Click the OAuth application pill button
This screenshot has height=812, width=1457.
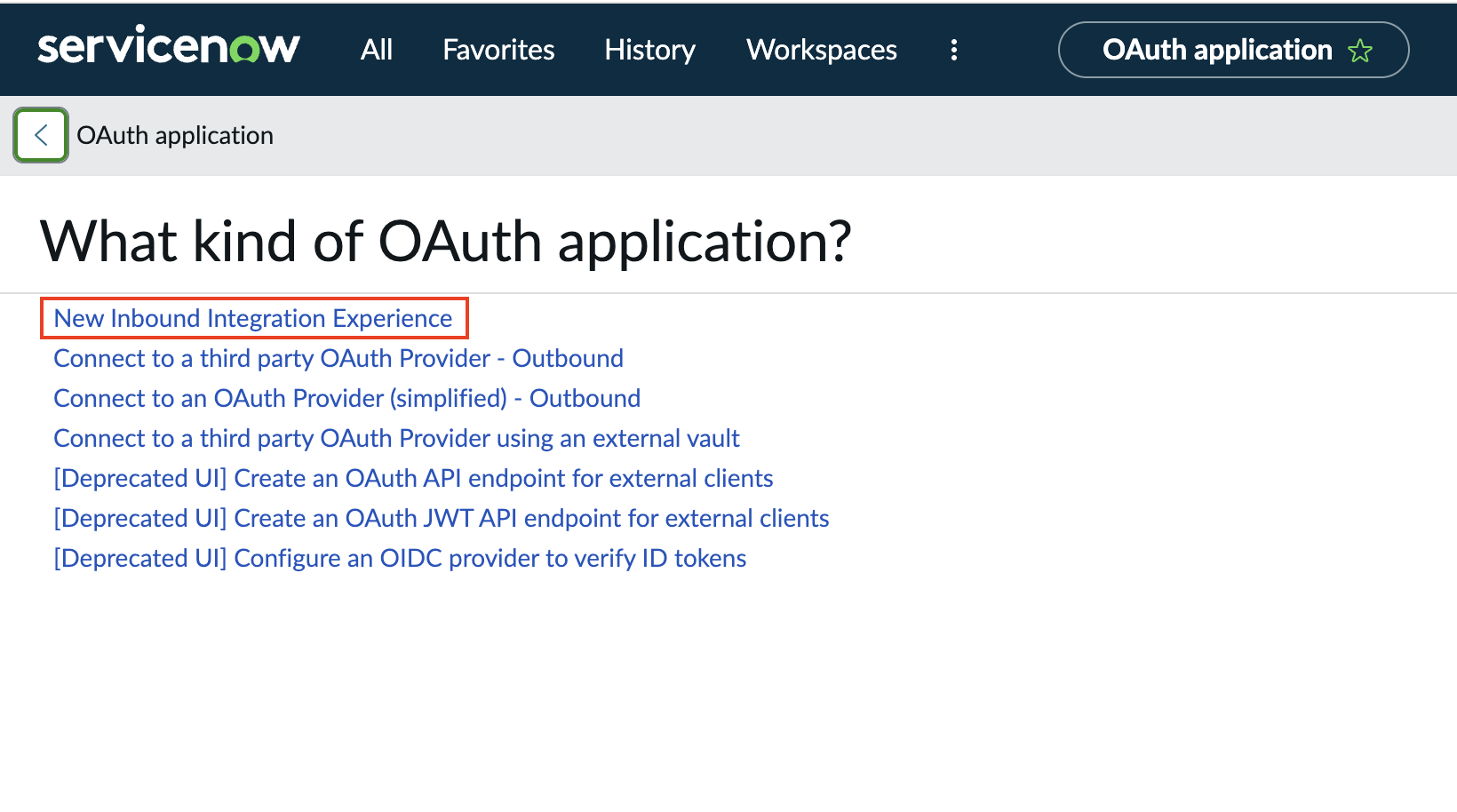tap(1234, 50)
